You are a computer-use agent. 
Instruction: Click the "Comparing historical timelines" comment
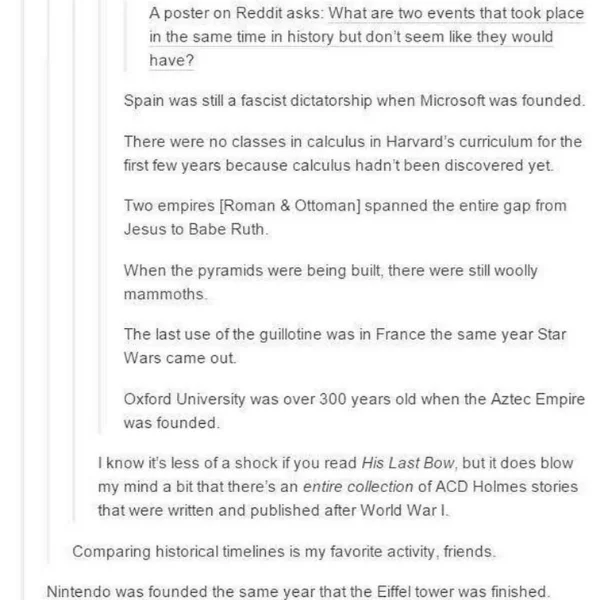point(284,552)
